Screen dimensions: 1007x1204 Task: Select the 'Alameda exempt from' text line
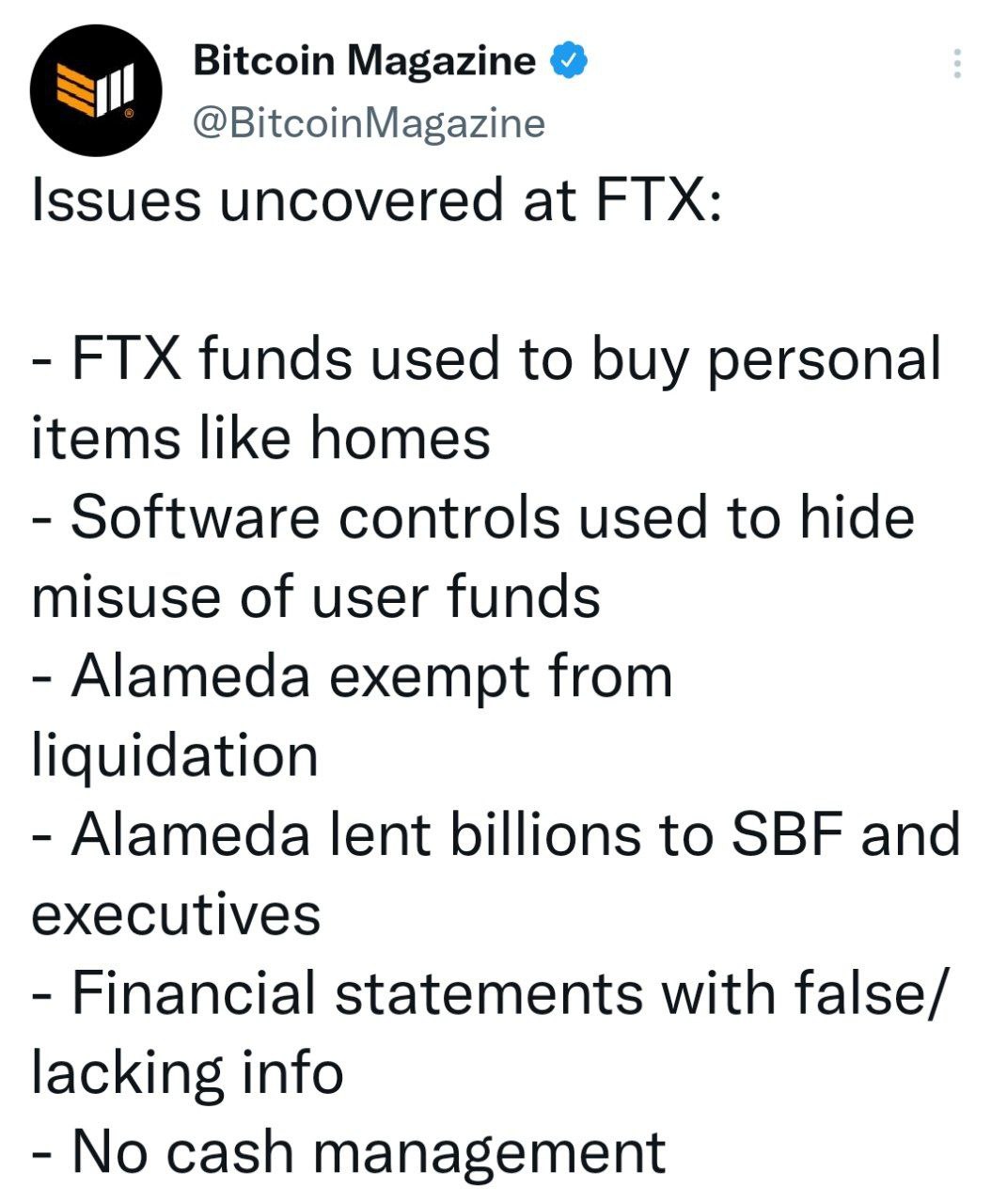tap(353, 676)
